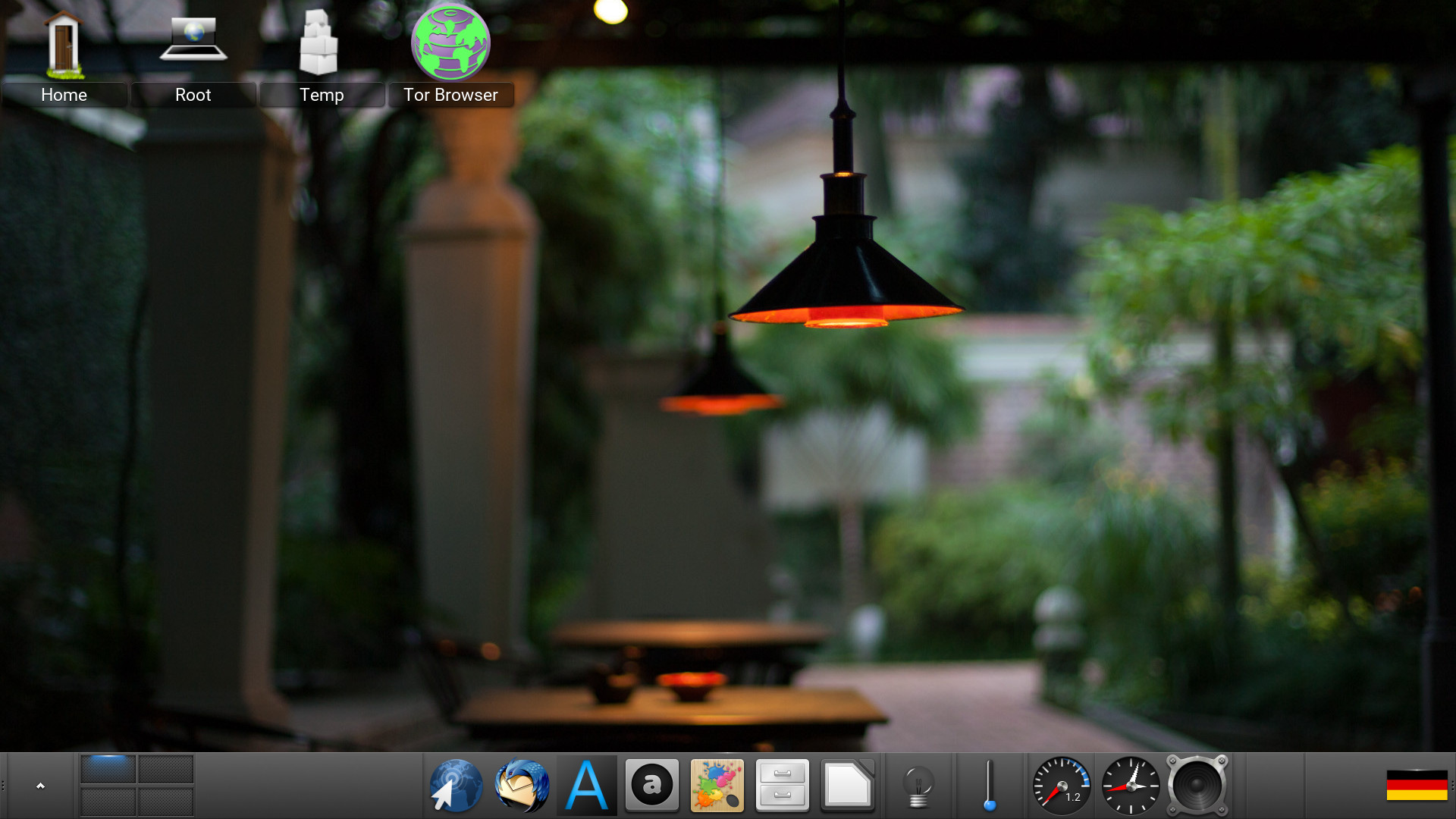Launch Thunderbird mail client

[x=522, y=786]
